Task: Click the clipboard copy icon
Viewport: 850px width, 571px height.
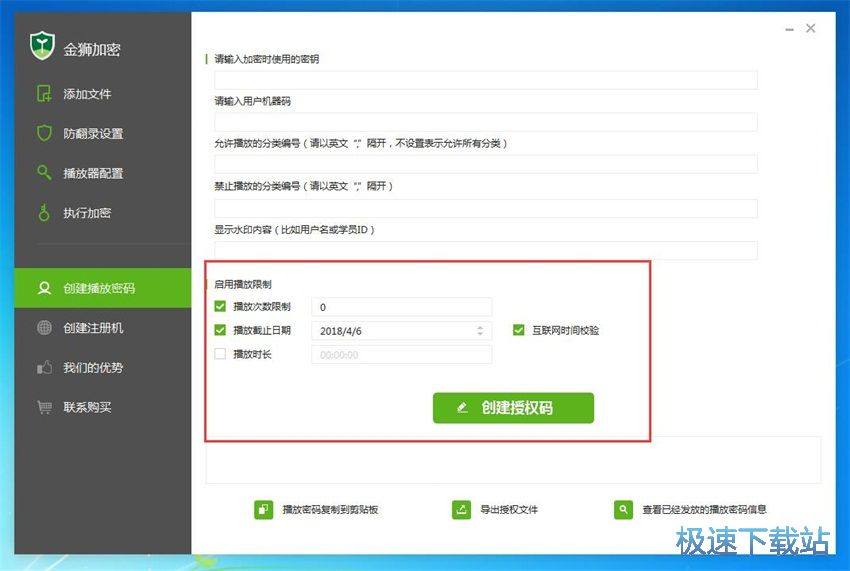Action: (263, 509)
